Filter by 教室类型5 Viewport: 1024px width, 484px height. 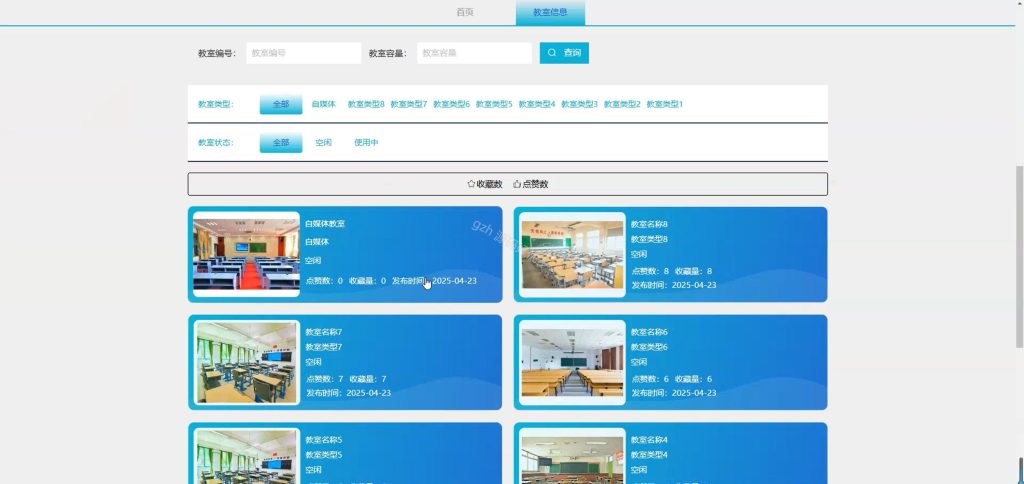(x=494, y=104)
